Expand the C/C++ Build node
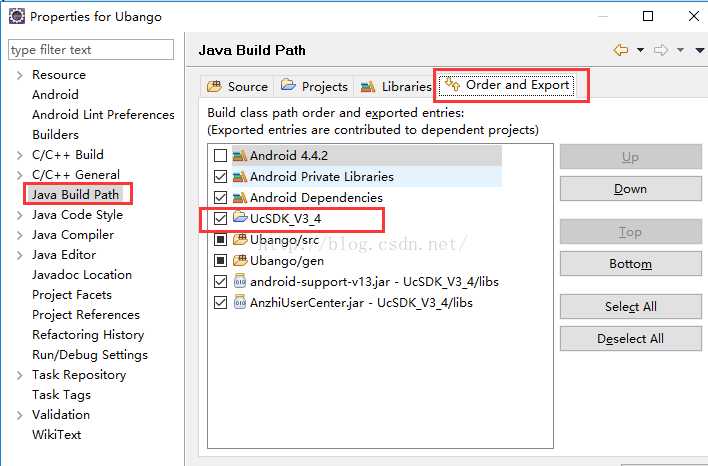 pyautogui.click(x=19, y=155)
